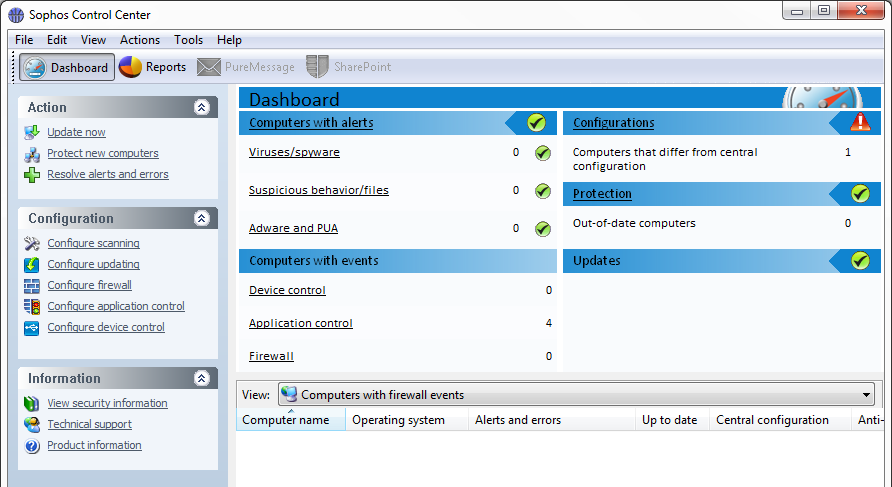Click the Protection heading link
The image size is (892, 487).
(602, 193)
